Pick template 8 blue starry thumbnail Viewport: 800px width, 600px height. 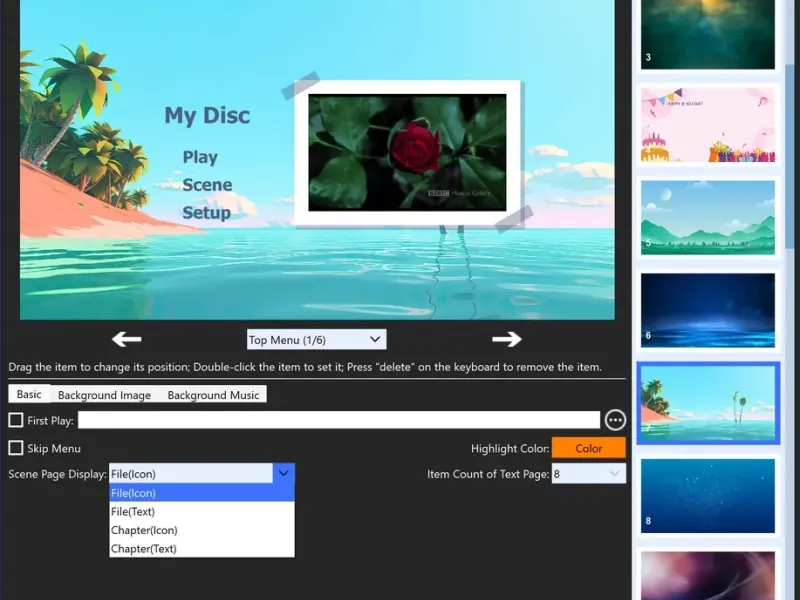tap(708, 496)
